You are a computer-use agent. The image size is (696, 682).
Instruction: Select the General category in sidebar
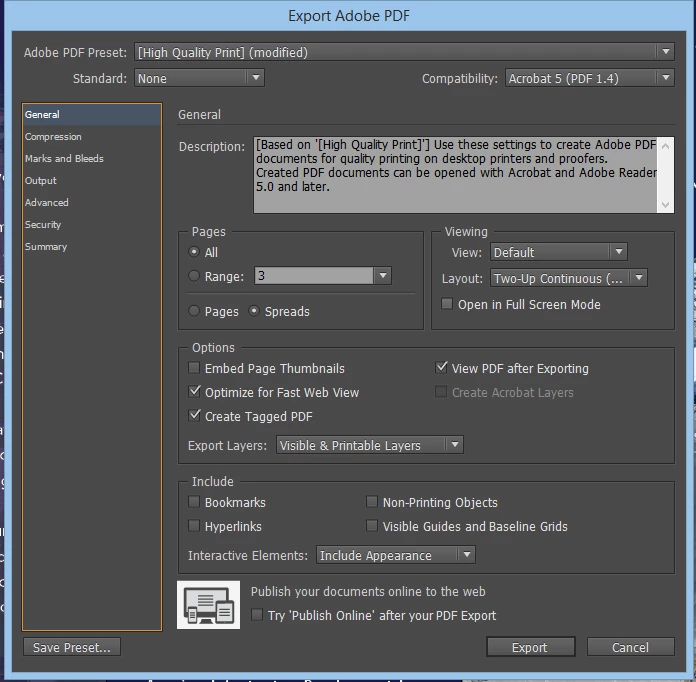92,115
